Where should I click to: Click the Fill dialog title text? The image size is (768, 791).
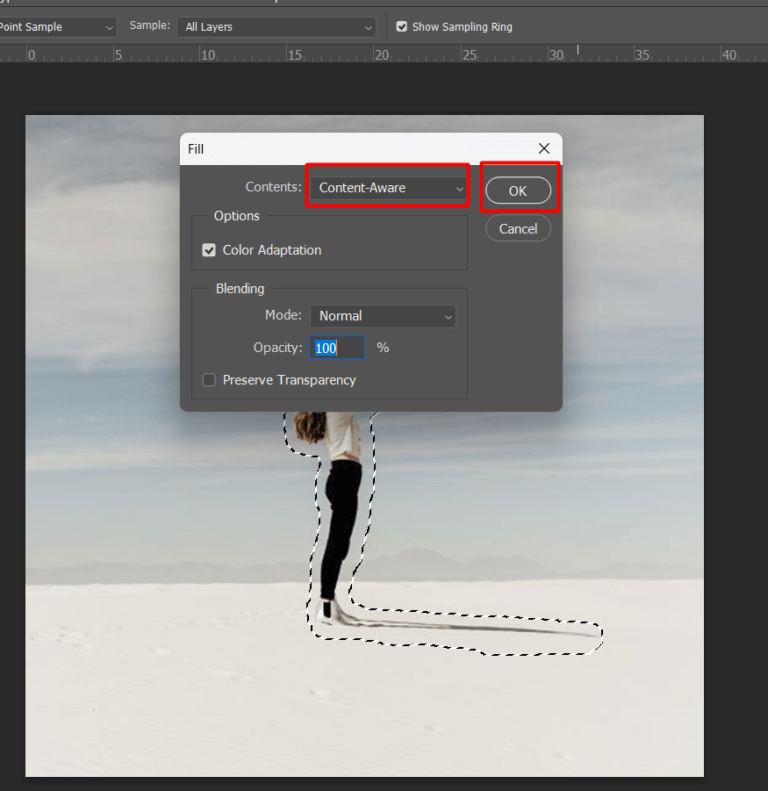click(196, 149)
